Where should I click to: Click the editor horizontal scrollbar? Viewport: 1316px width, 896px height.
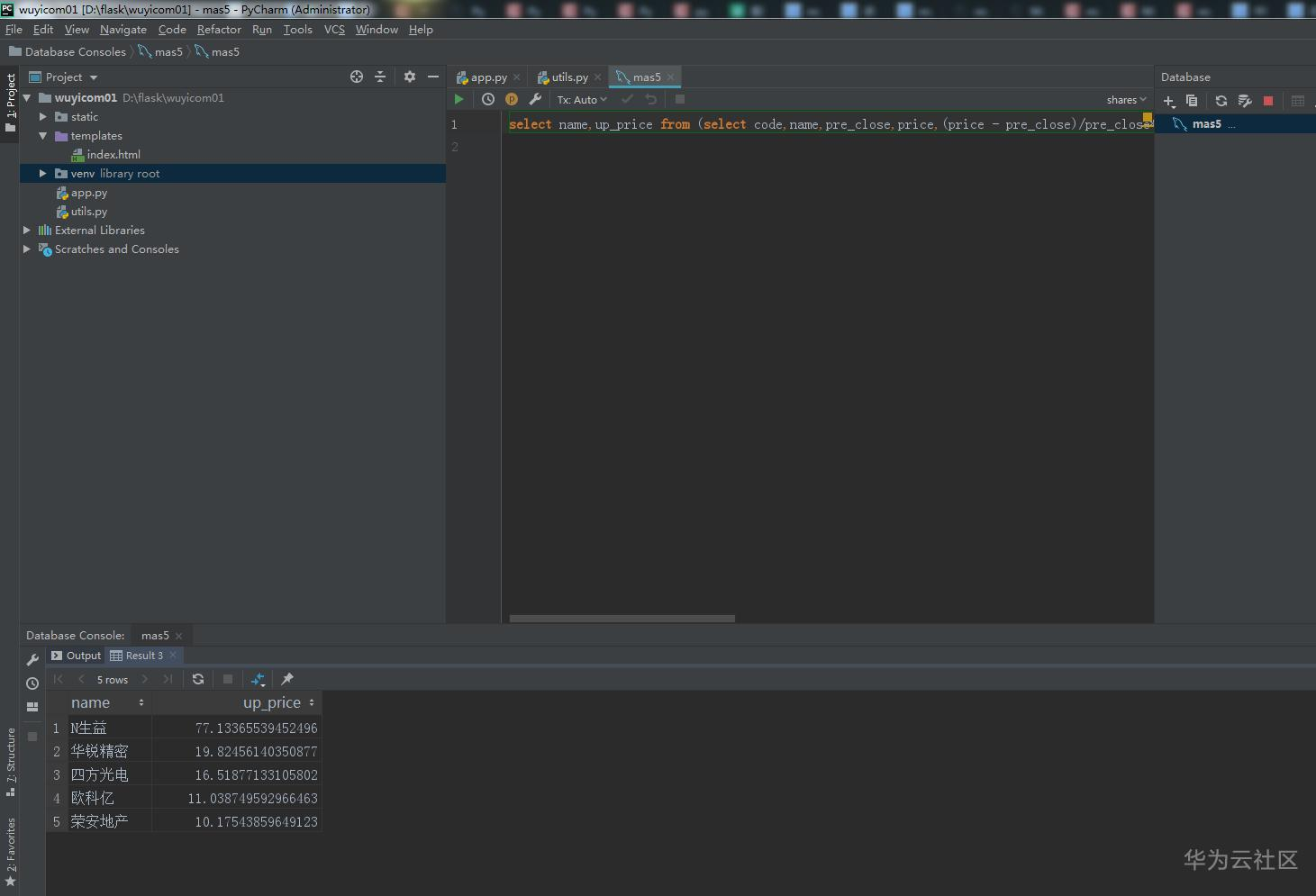[622, 619]
